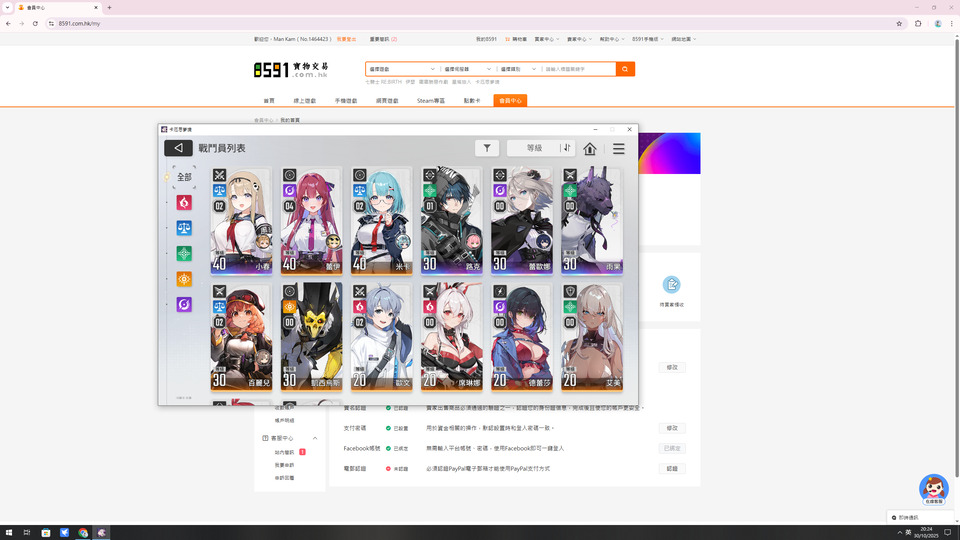Viewport: 960px width, 540px height.
Task: Click the orange search magnifier button
Action: click(625, 69)
